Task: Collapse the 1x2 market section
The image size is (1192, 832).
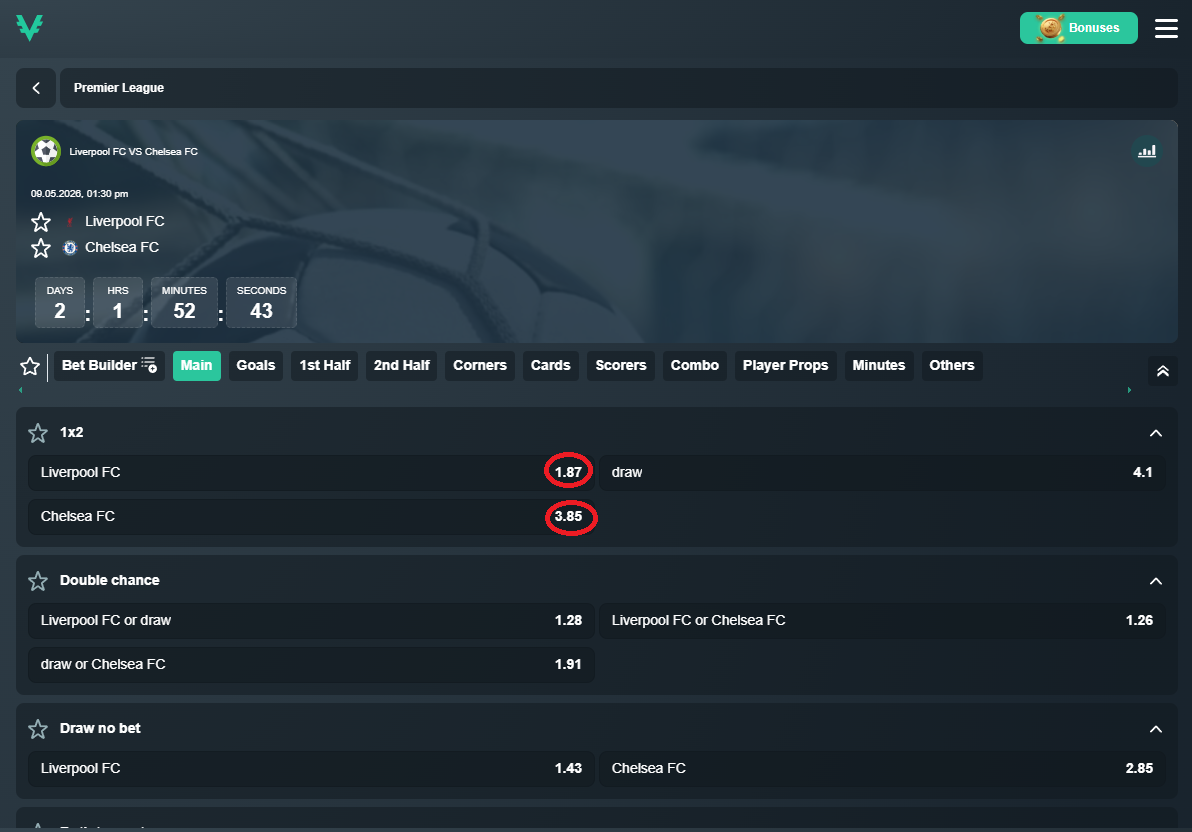Action: (1156, 433)
